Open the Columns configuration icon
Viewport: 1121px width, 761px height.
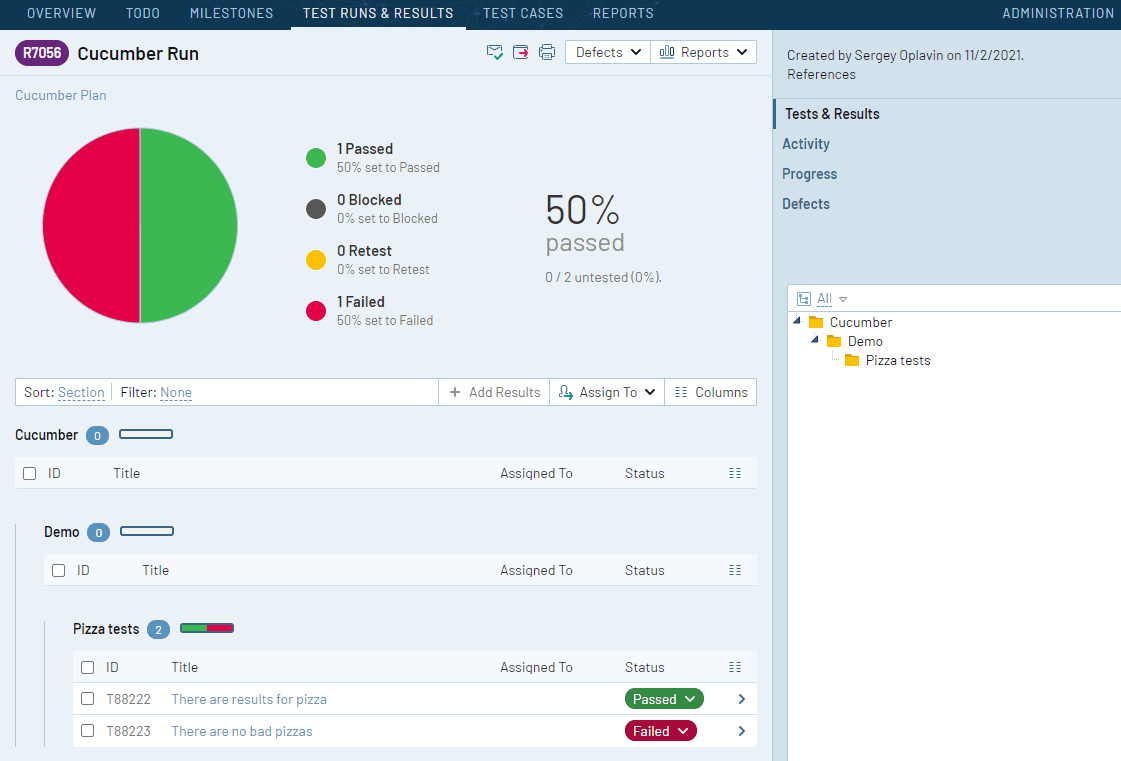[684, 392]
